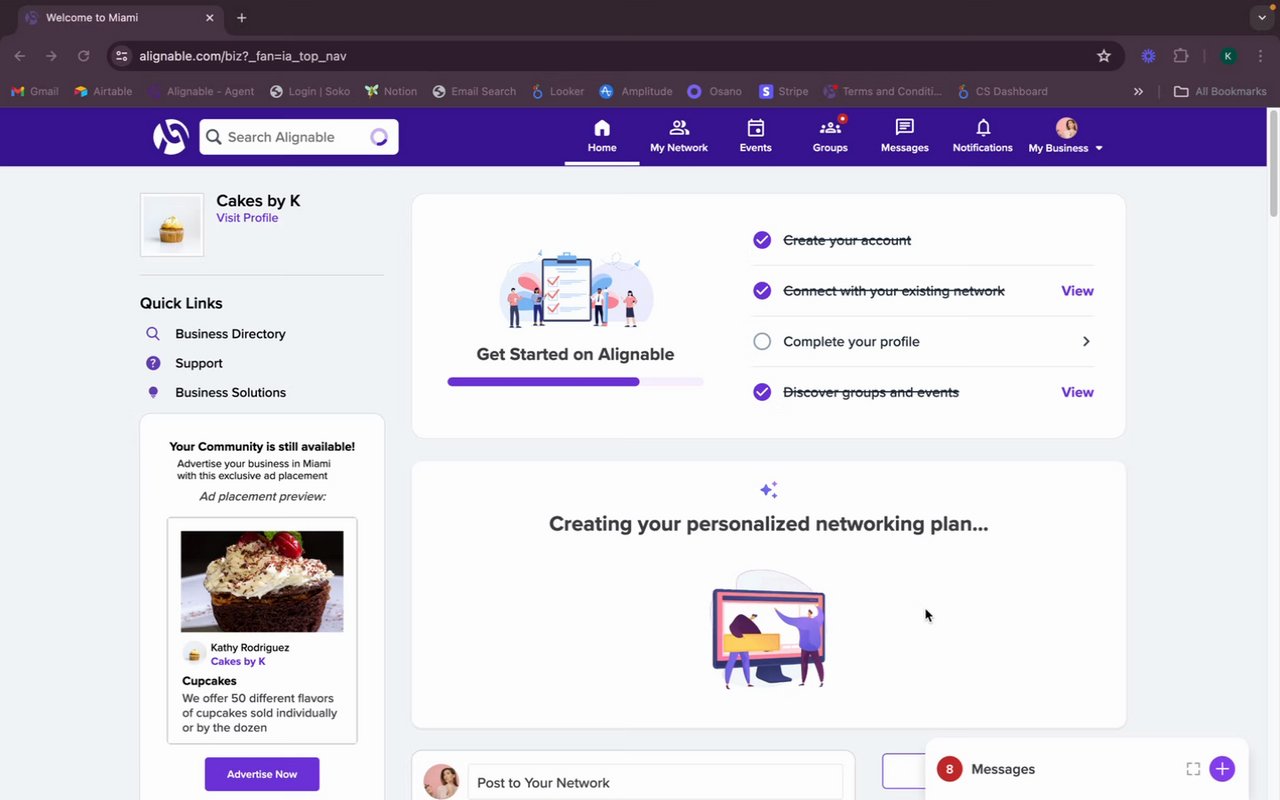Click the profile avatar beside the post box
The height and width of the screenshot is (800, 1280).
coord(441,782)
